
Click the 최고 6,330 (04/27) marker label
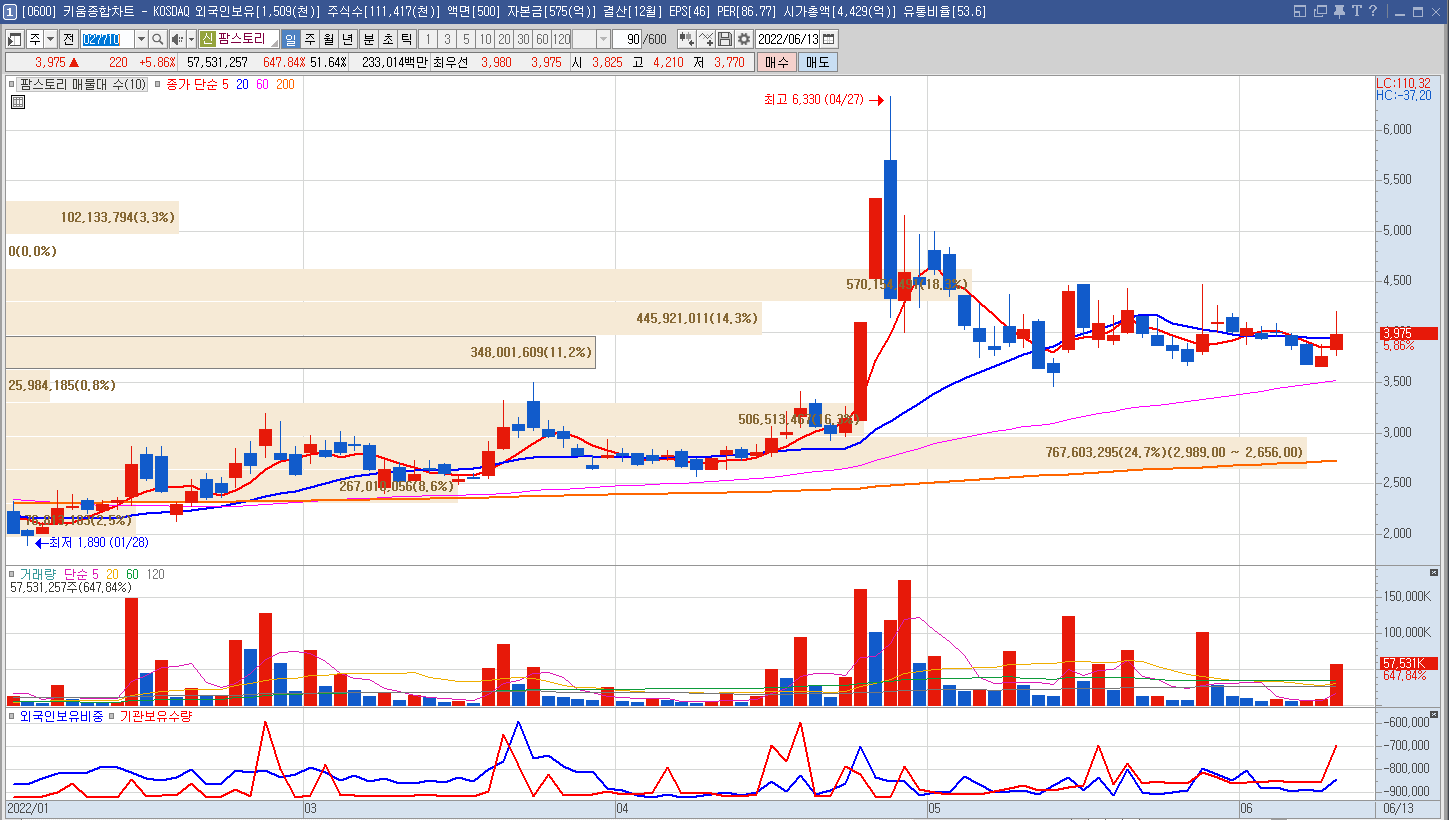[x=812, y=100]
